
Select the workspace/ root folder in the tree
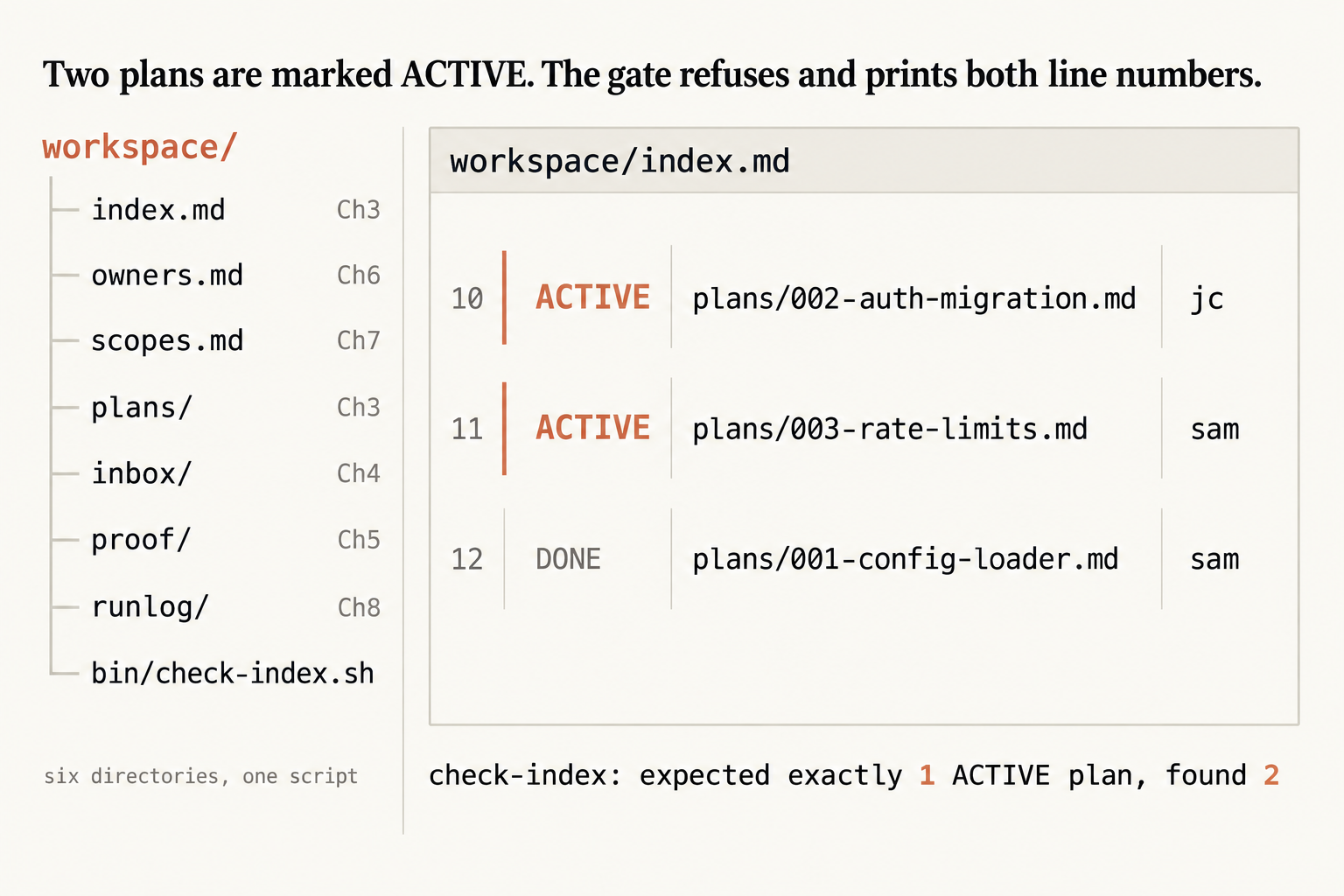click(139, 147)
